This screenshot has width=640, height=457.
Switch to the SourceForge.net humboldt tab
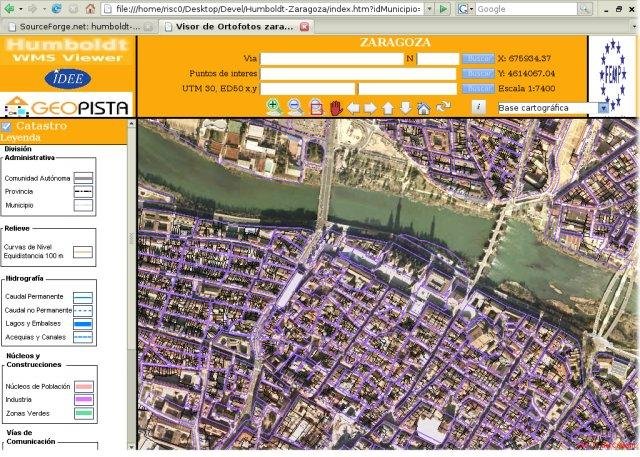(79, 27)
